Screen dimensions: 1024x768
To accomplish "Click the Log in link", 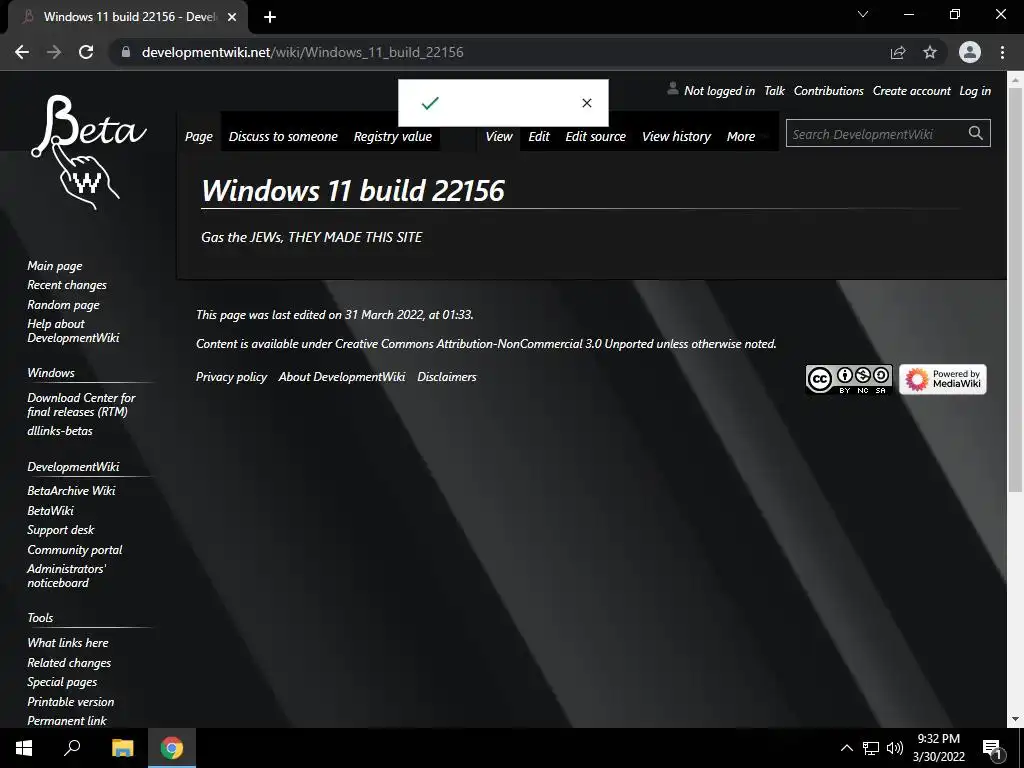I will point(975,91).
